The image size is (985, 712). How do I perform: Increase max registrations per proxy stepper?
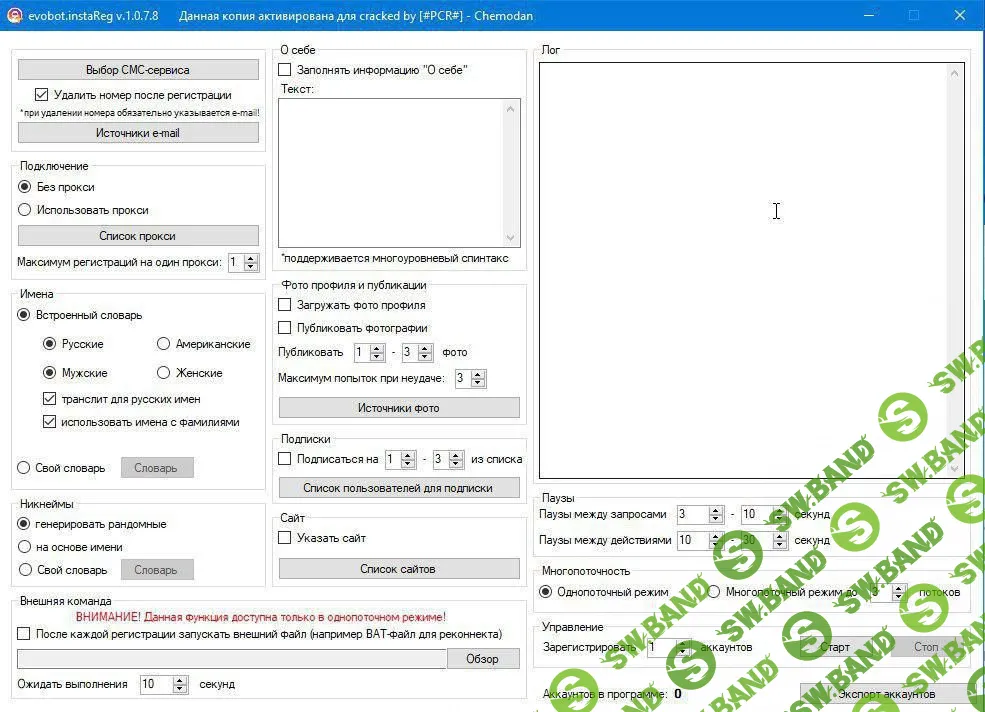[251, 258]
